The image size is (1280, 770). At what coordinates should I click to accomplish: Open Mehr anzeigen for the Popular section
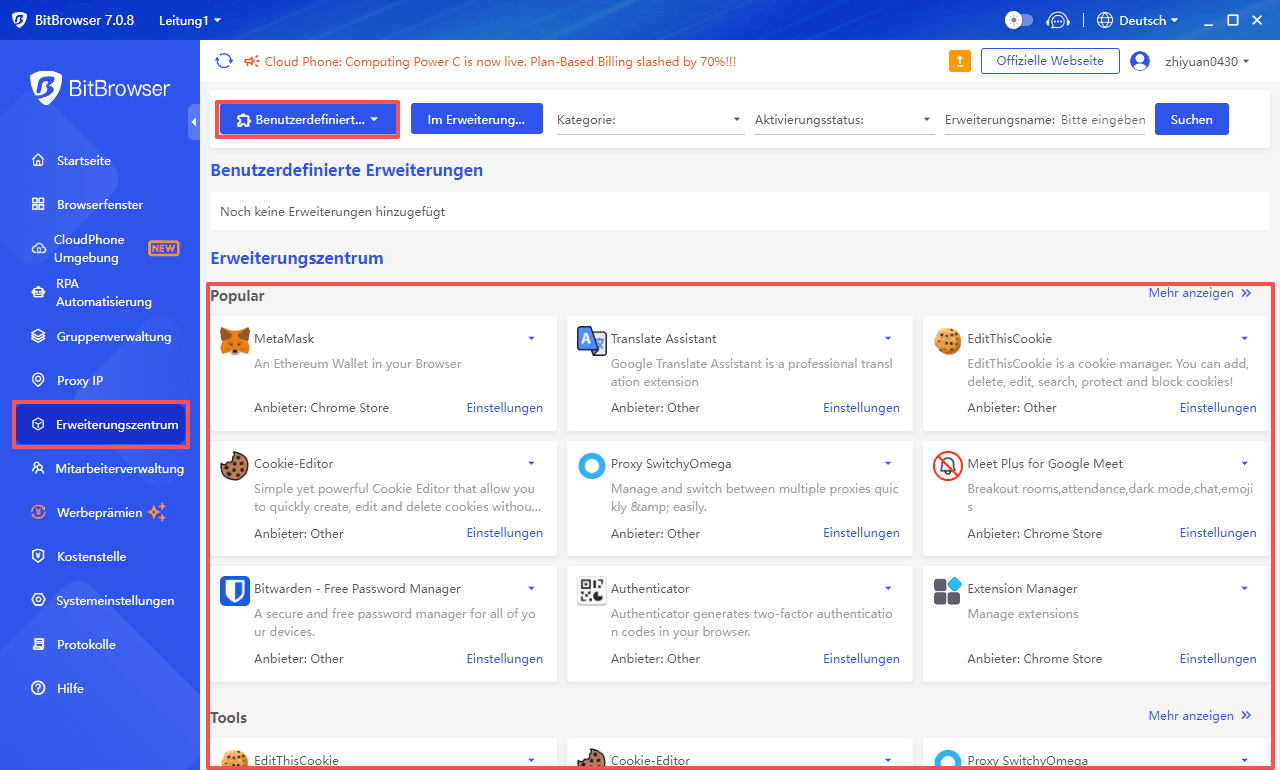[x=1200, y=292]
